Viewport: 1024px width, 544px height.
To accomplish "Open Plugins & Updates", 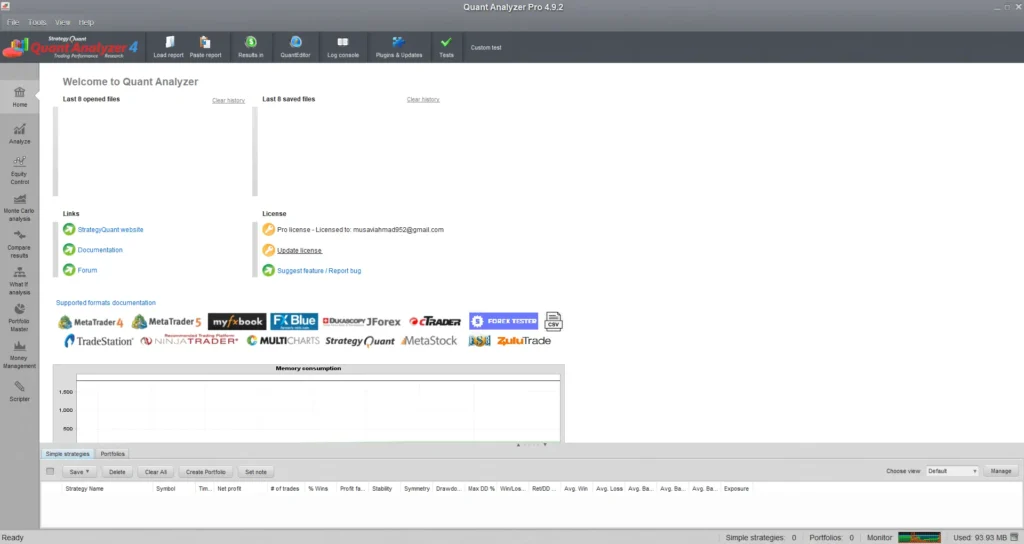I will pyautogui.click(x=398, y=42).
